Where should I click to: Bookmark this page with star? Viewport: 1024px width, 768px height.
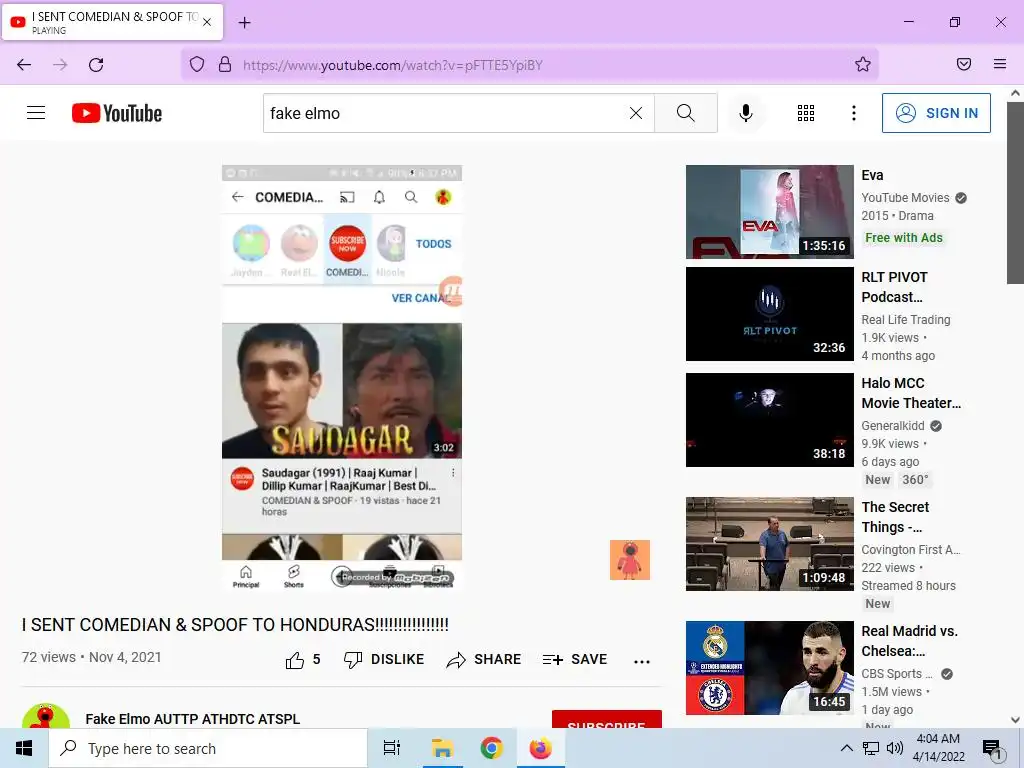coord(863,65)
